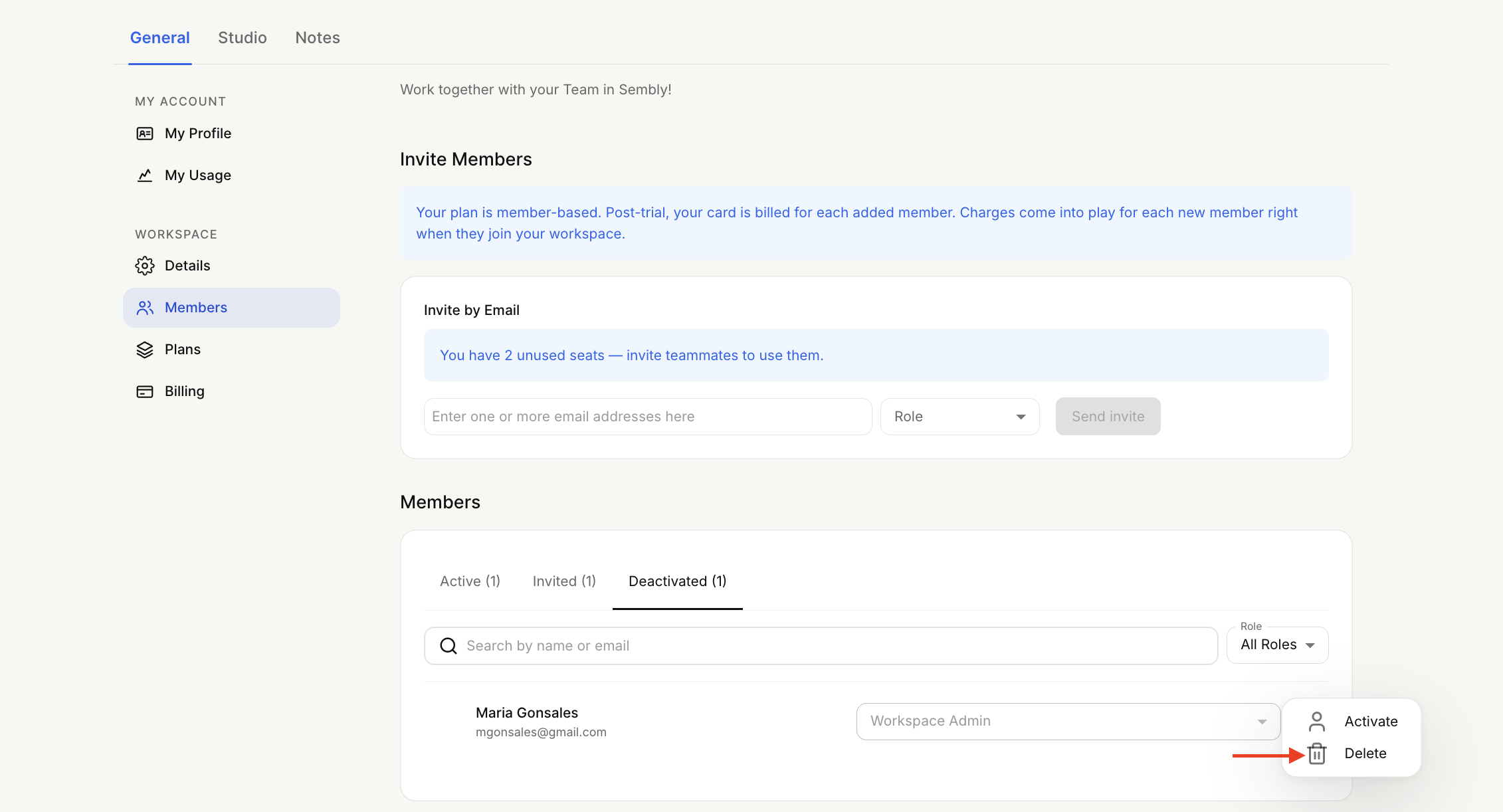Viewport: 1503px width, 812px height.
Task: Open the Role dropdown for invite
Action: (x=959, y=417)
